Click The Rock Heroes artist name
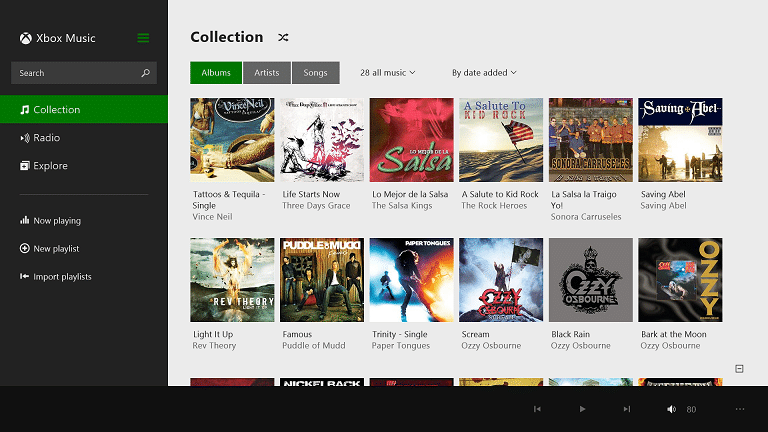 [x=494, y=205]
